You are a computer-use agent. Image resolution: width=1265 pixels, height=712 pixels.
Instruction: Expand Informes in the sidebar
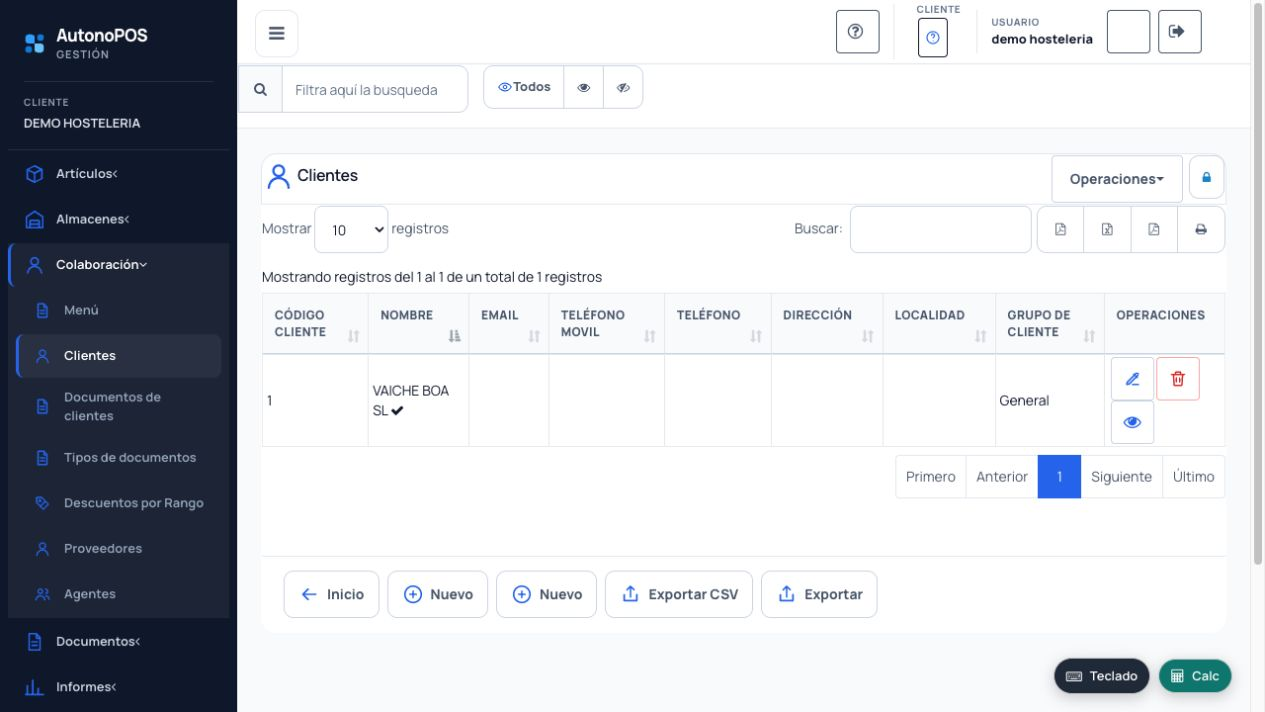pyautogui.click(x=118, y=687)
